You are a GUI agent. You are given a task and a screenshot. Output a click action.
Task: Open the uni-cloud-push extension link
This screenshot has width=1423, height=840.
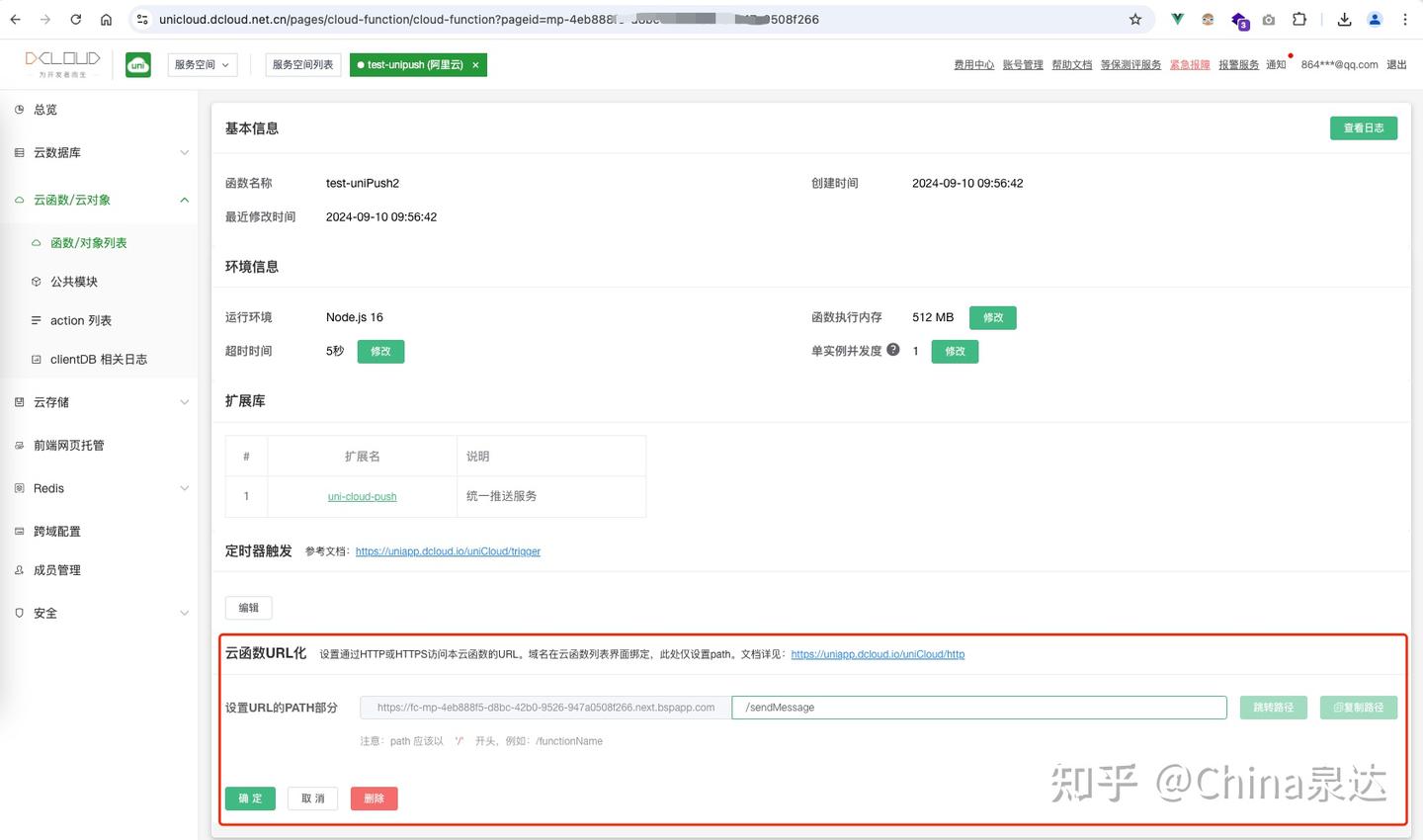[362, 496]
